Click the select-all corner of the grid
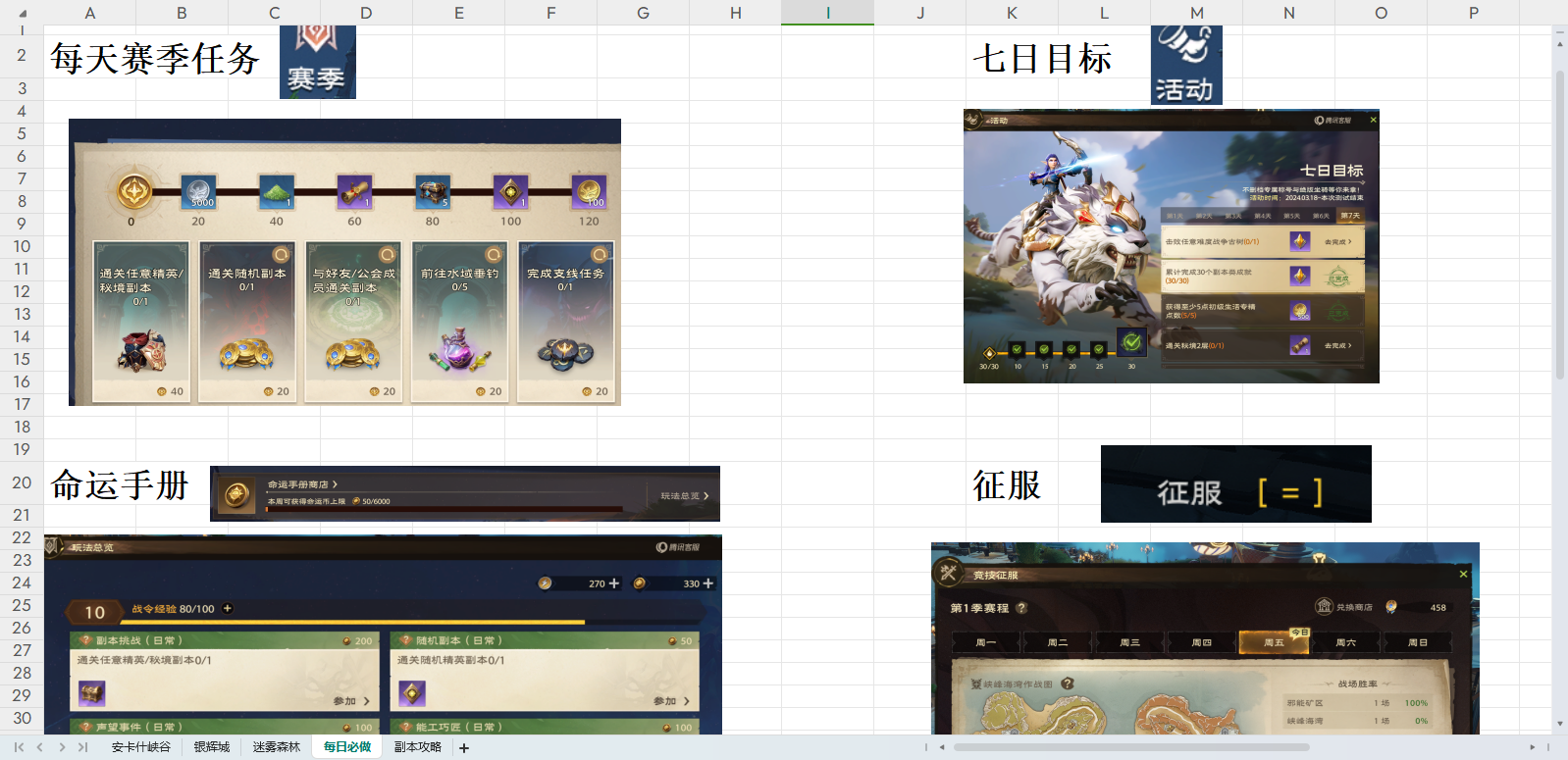Screen dimensions: 1568x760 pos(22,13)
